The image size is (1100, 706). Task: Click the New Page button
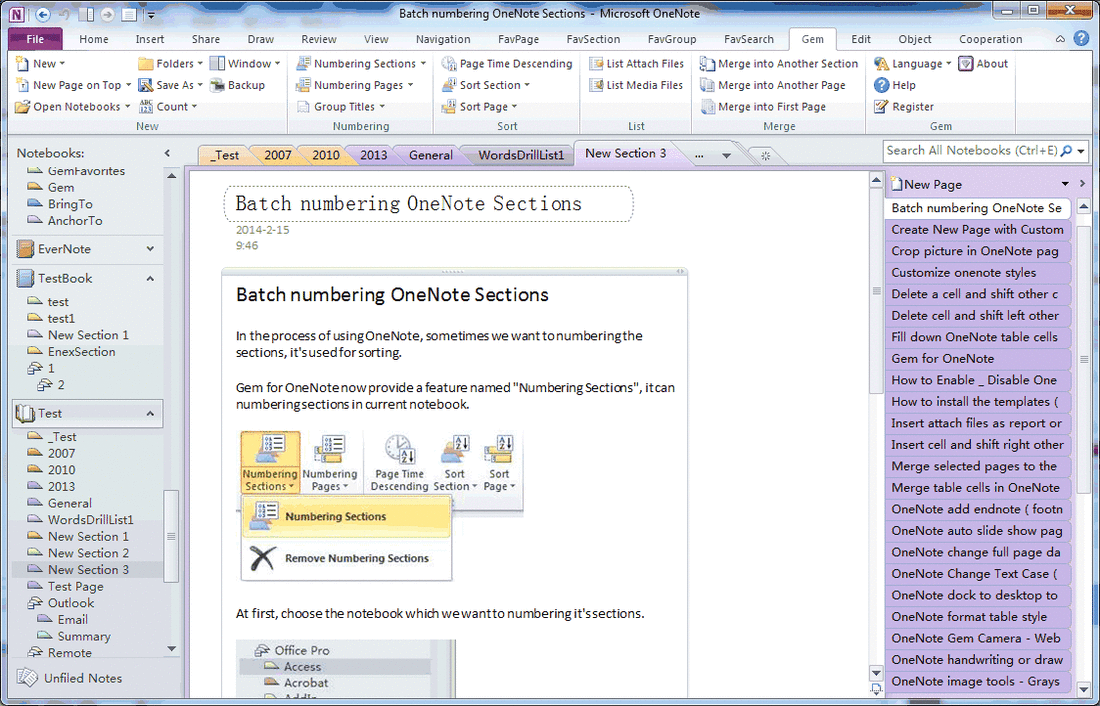(x=929, y=183)
